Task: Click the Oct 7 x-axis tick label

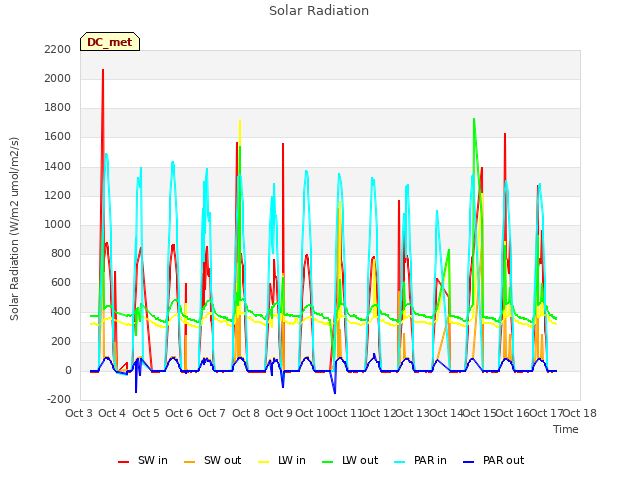Action: pos(212,413)
